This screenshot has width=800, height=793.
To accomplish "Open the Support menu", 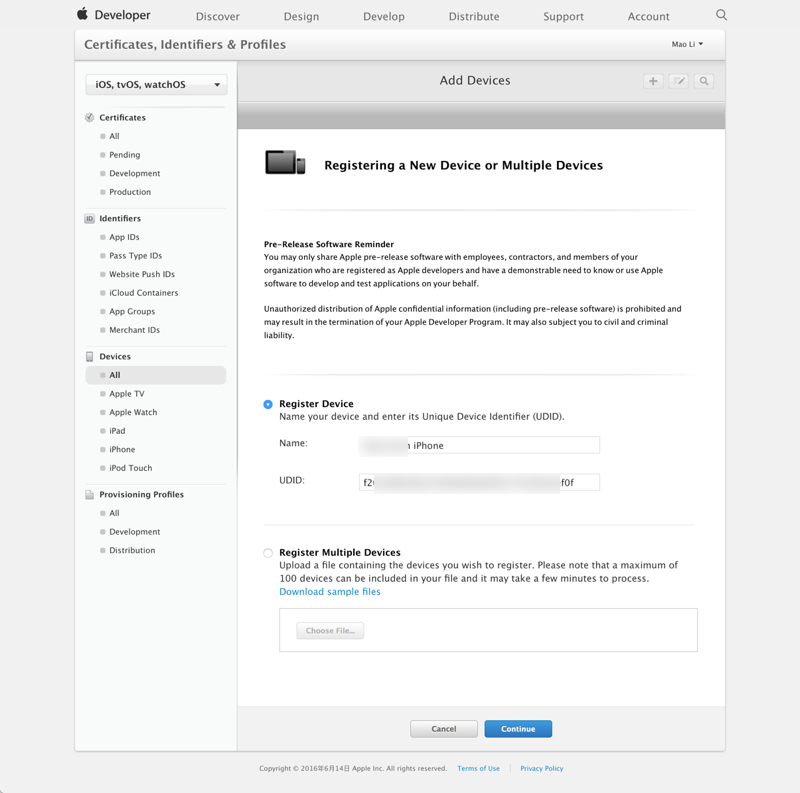I will click(x=563, y=16).
